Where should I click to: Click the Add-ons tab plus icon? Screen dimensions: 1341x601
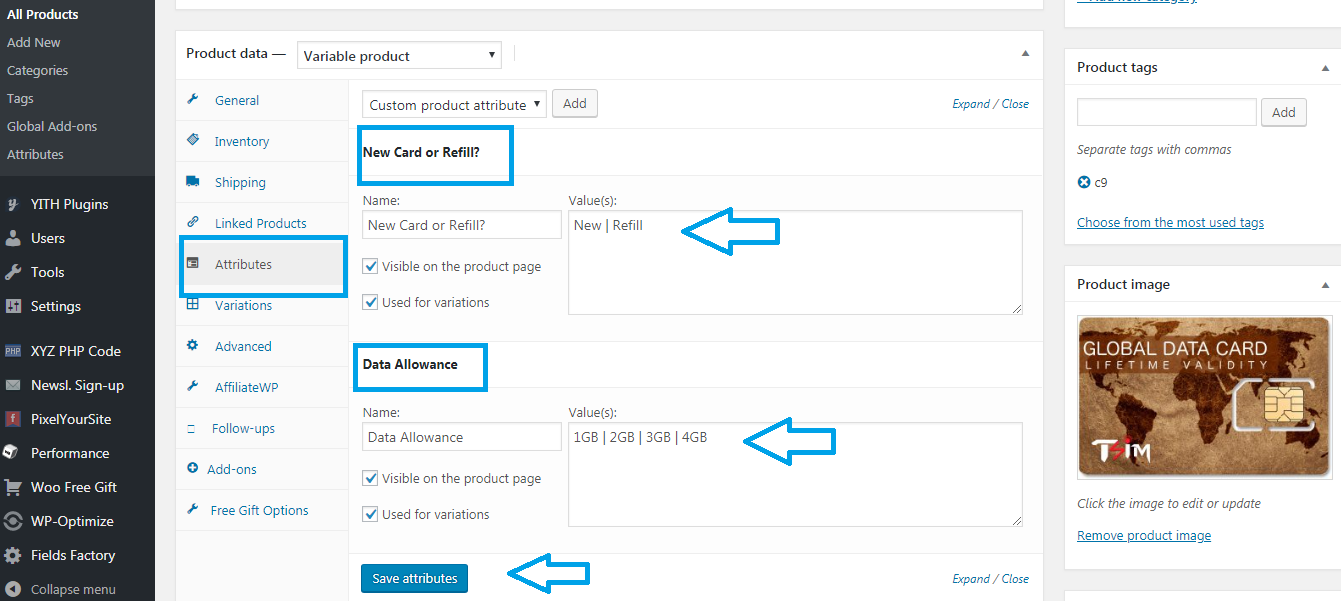pyautogui.click(x=193, y=469)
